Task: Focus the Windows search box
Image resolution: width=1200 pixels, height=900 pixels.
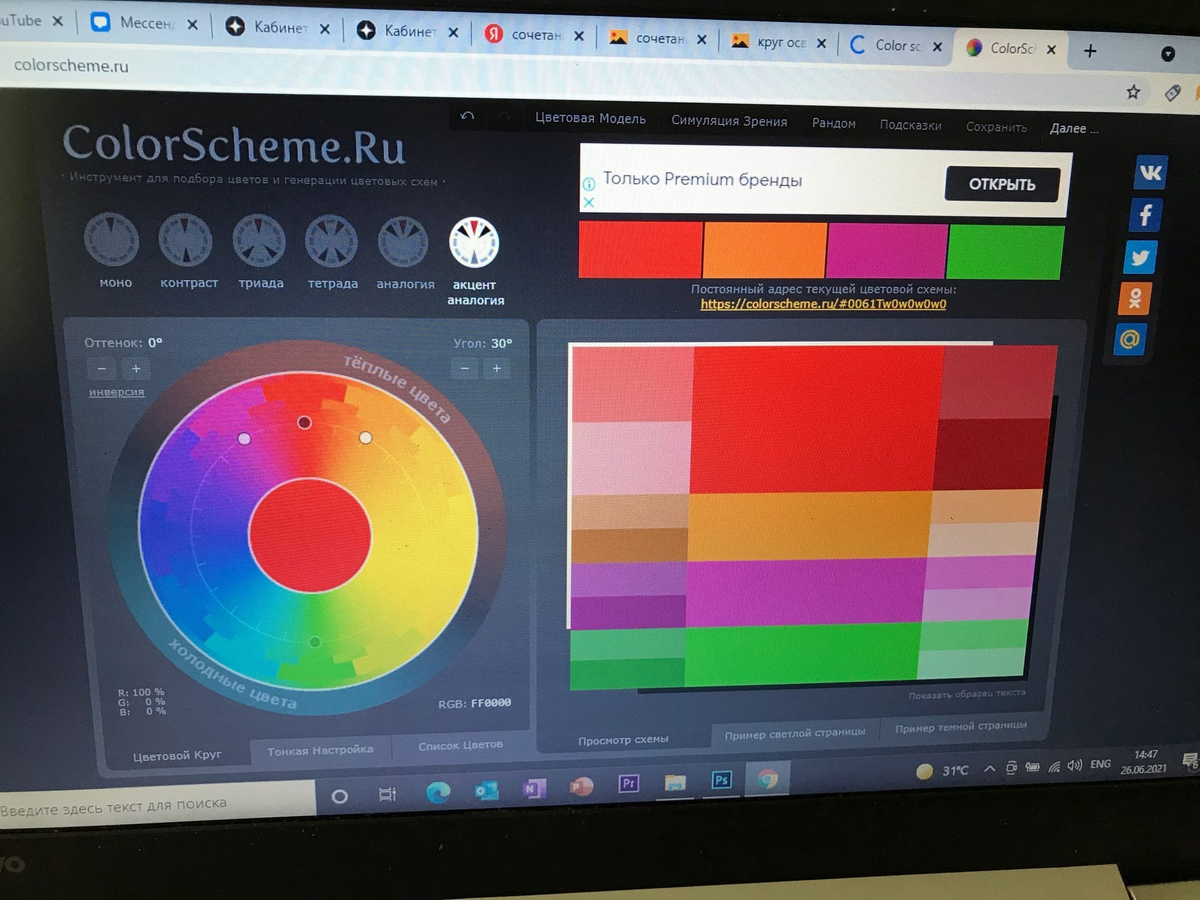Action: 158,803
